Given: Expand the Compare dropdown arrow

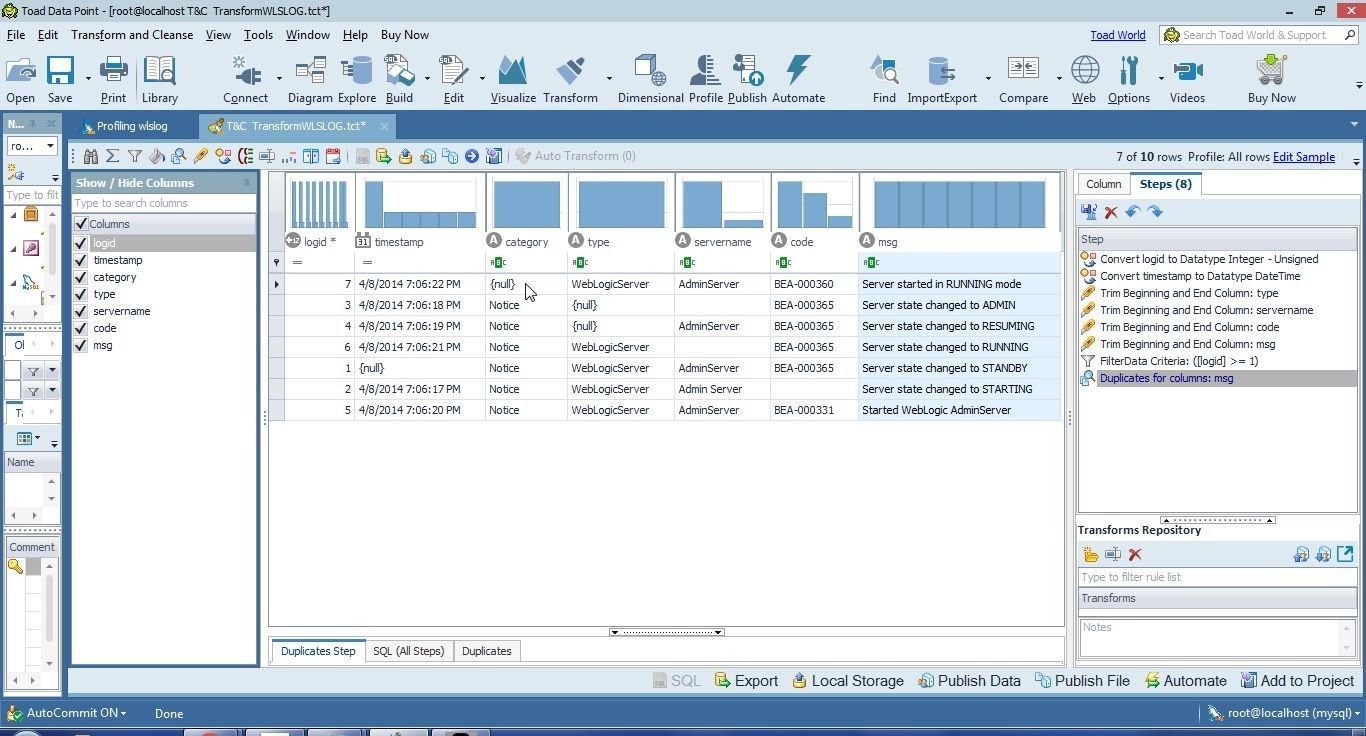Looking at the screenshot, I should coord(1059,79).
